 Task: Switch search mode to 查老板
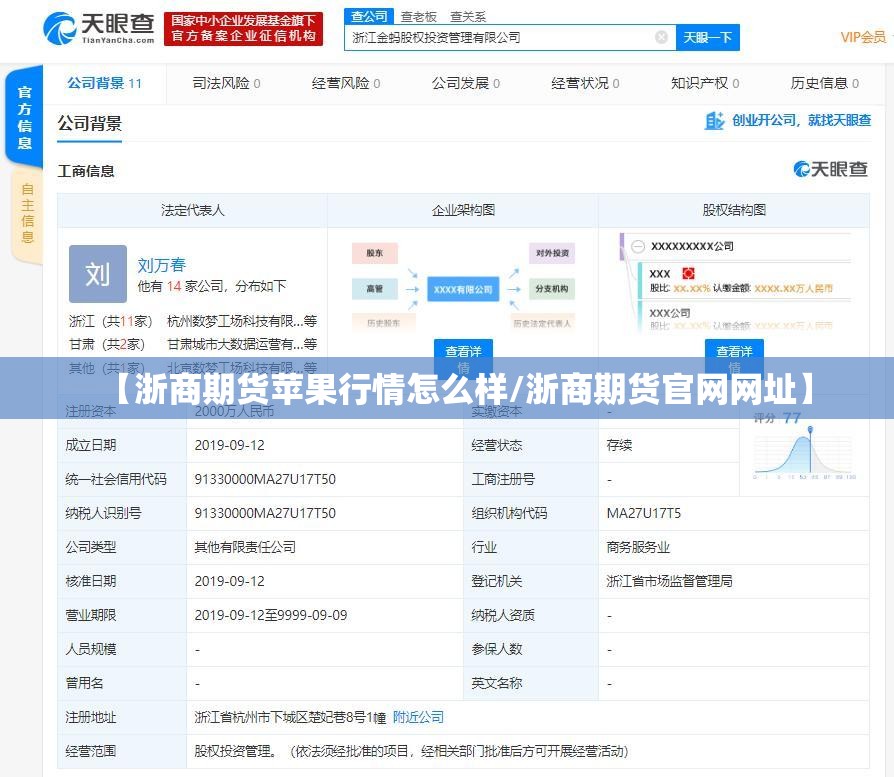point(418,17)
